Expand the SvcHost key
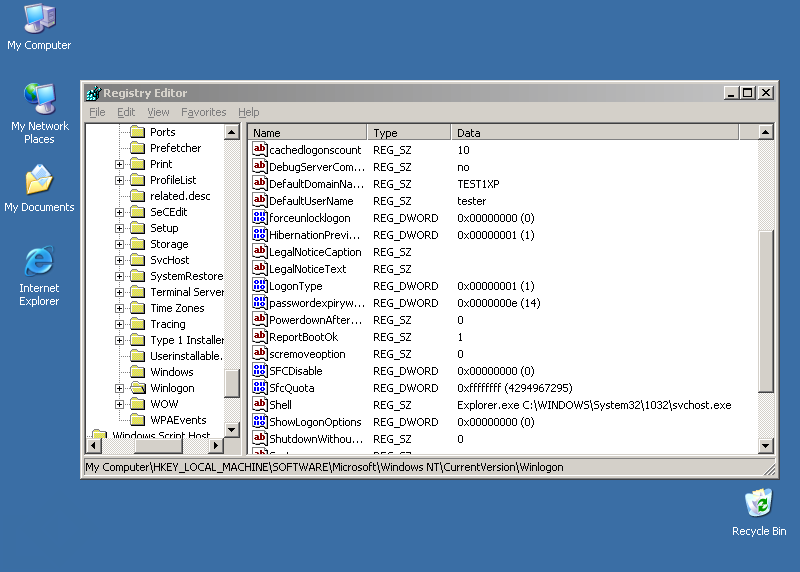This screenshot has width=800, height=572. point(119,260)
